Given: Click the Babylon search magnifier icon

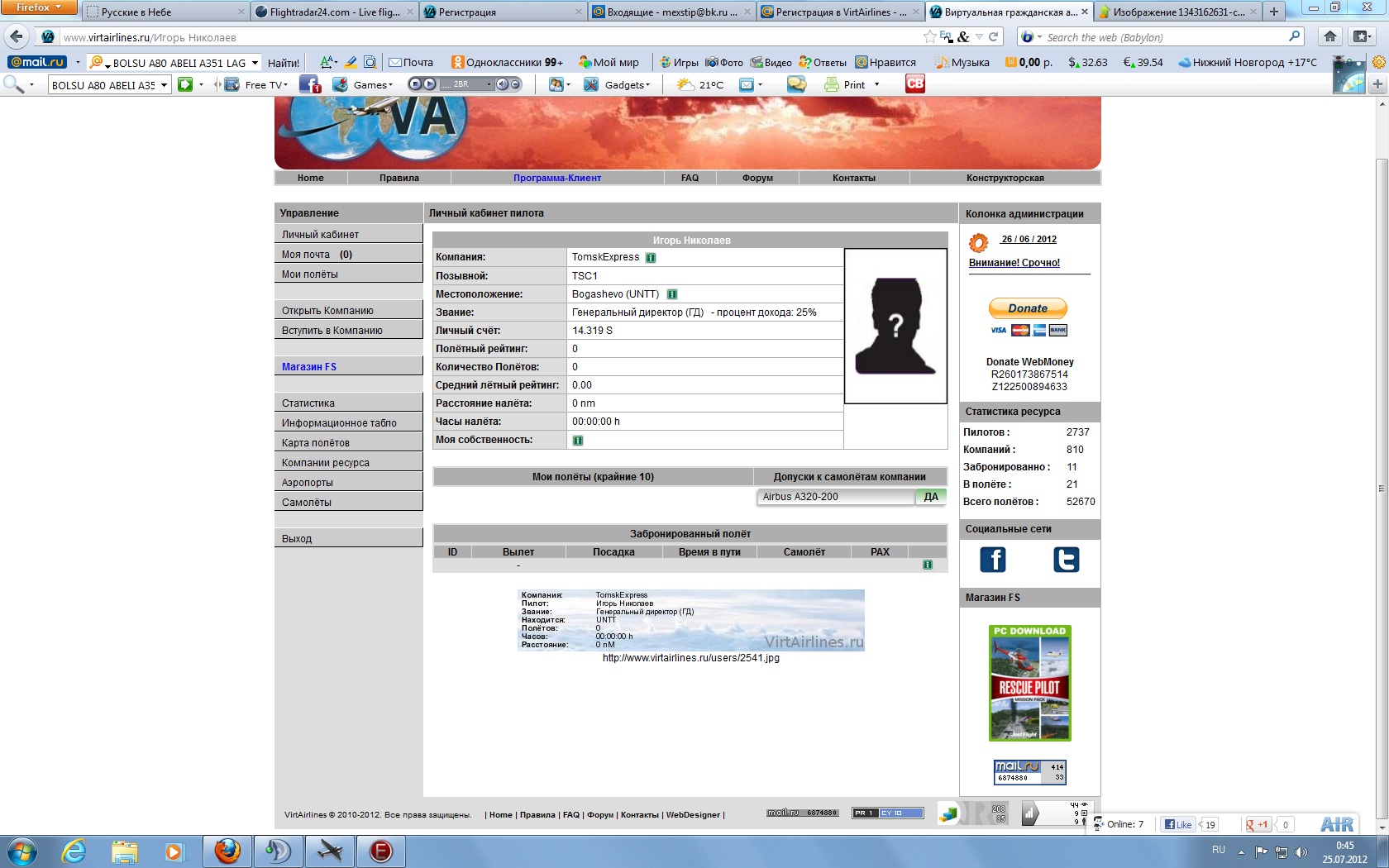Looking at the screenshot, I should pyautogui.click(x=1295, y=36).
